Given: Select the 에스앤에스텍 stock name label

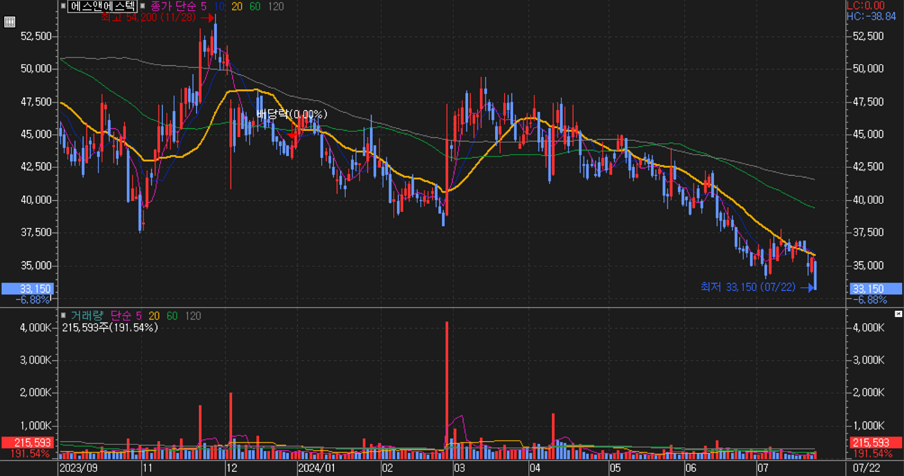Looking at the screenshot, I should click(101, 6).
